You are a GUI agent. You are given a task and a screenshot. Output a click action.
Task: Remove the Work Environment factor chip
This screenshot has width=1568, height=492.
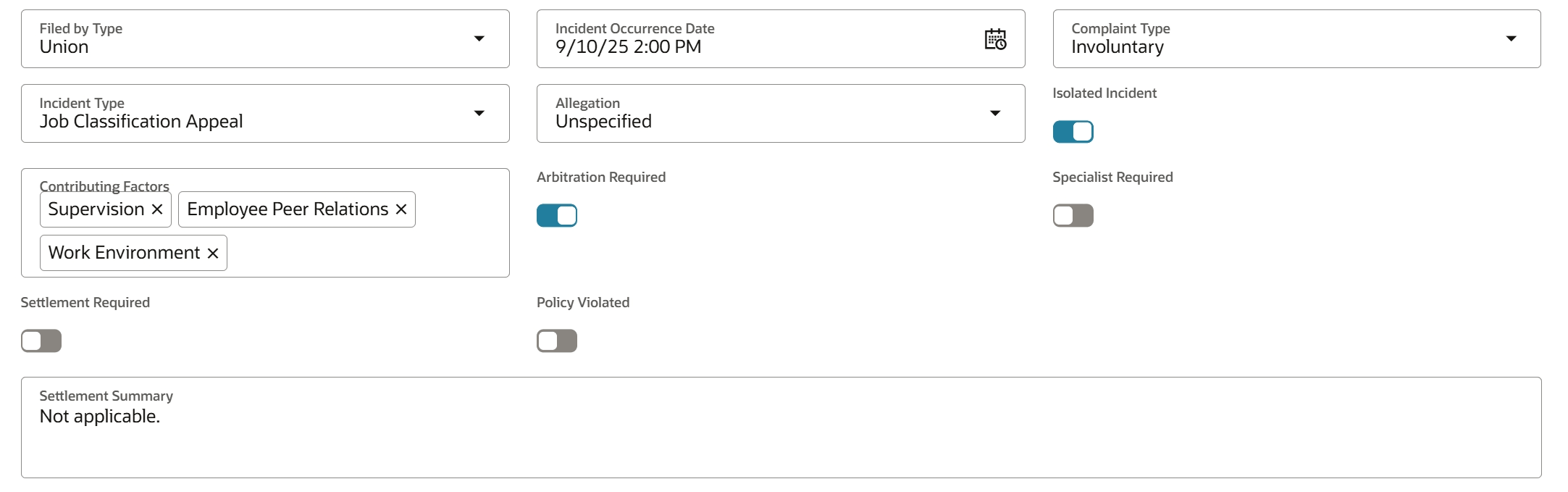[213, 253]
